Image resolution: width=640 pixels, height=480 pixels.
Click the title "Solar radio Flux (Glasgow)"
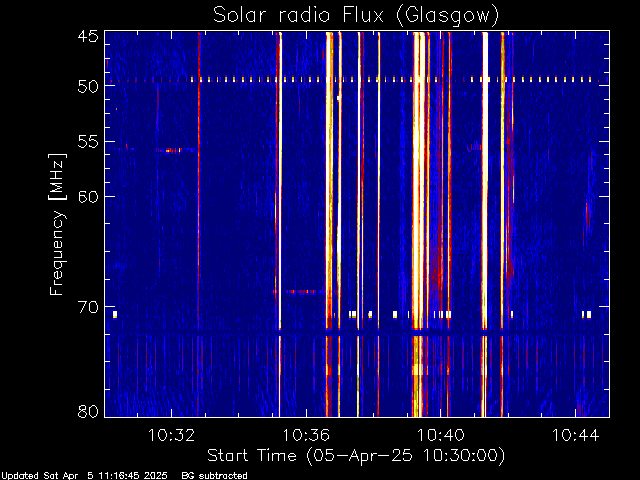tap(356, 16)
